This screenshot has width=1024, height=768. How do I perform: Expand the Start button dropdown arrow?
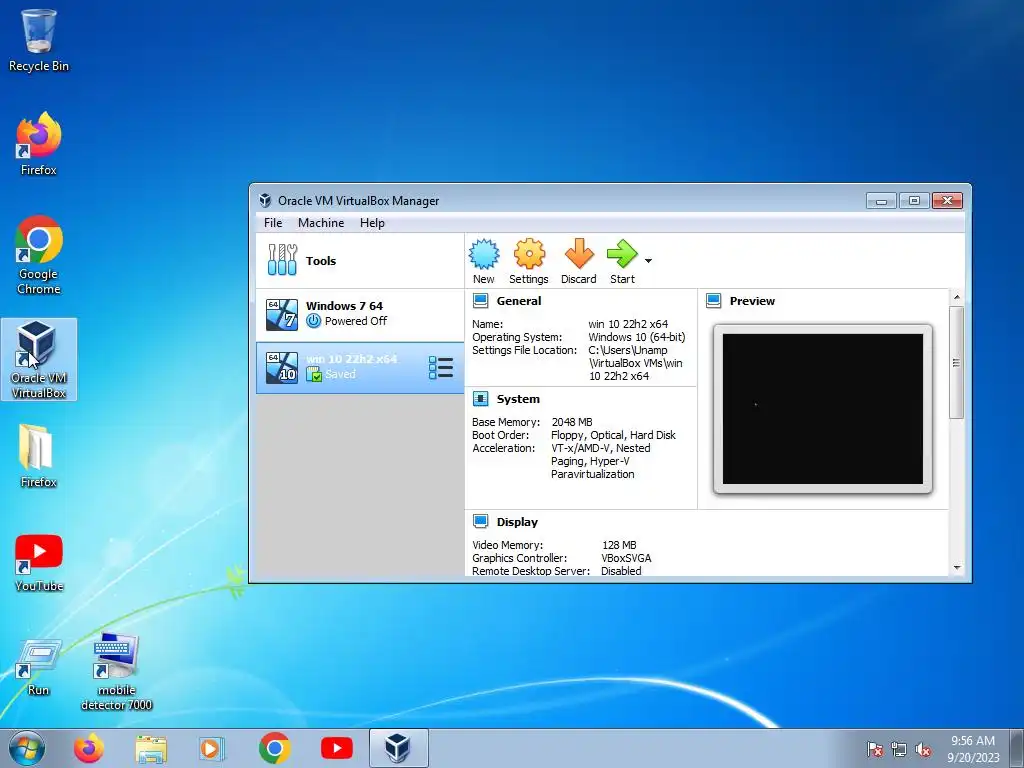648,261
